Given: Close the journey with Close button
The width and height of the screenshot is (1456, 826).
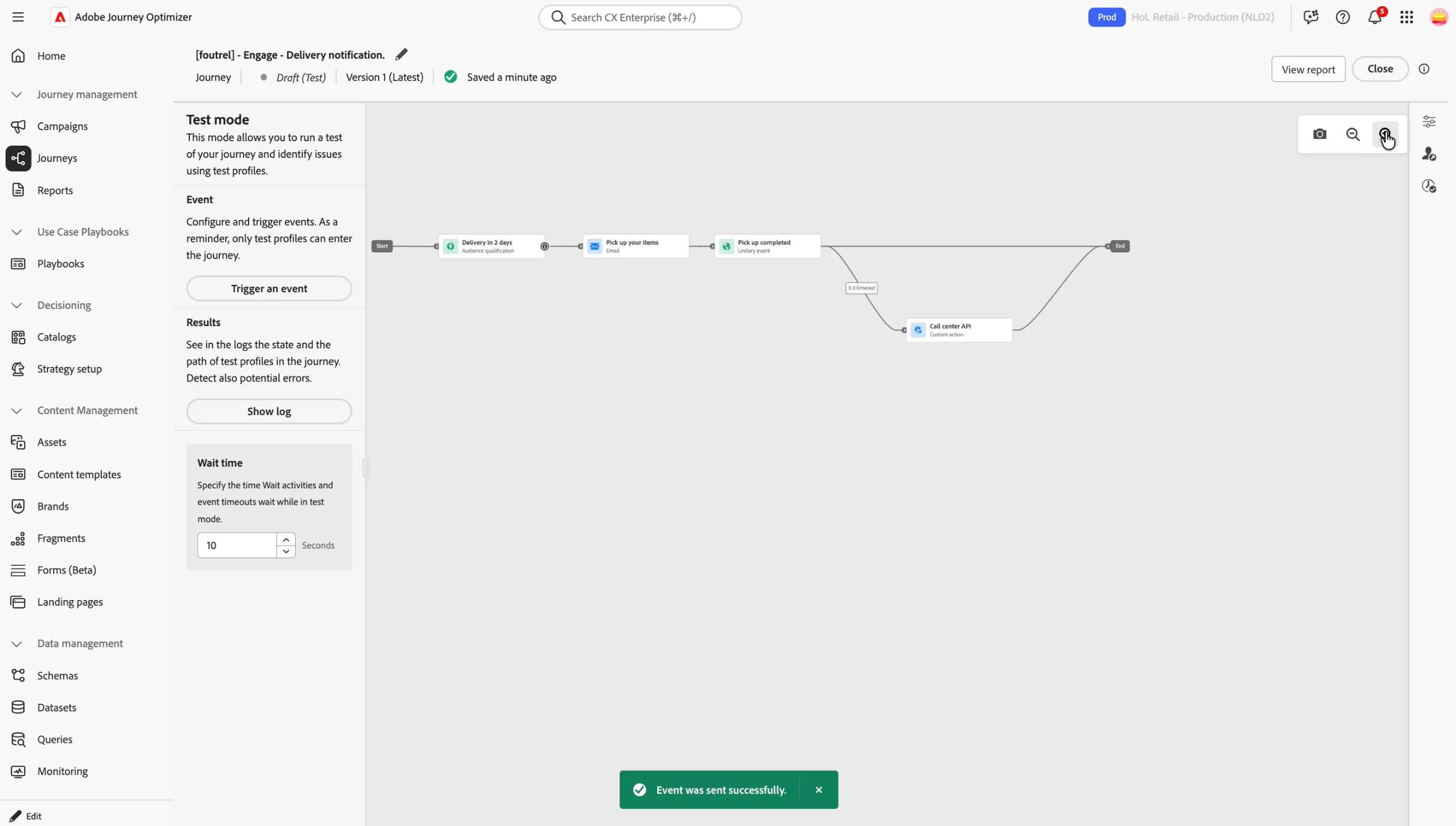Looking at the screenshot, I should [x=1380, y=69].
